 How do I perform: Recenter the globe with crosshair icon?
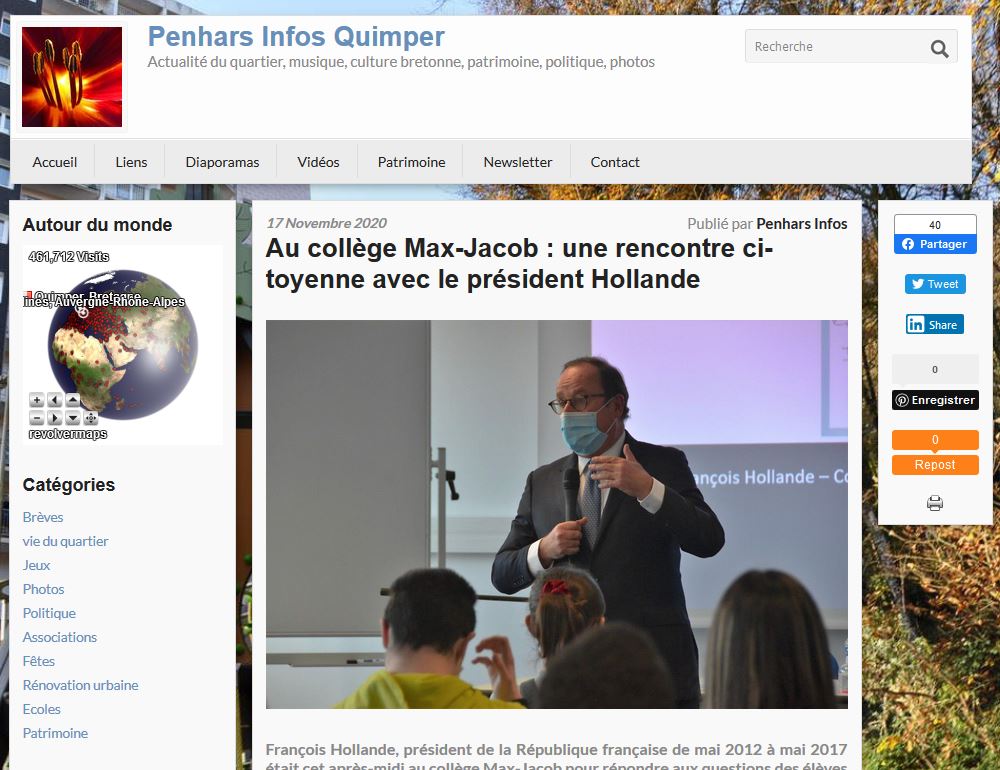tap(91, 418)
